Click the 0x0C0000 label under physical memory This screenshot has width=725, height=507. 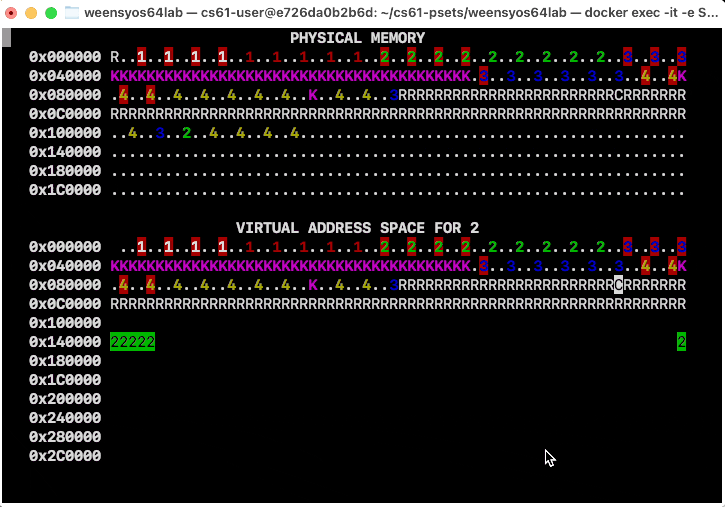[65, 114]
